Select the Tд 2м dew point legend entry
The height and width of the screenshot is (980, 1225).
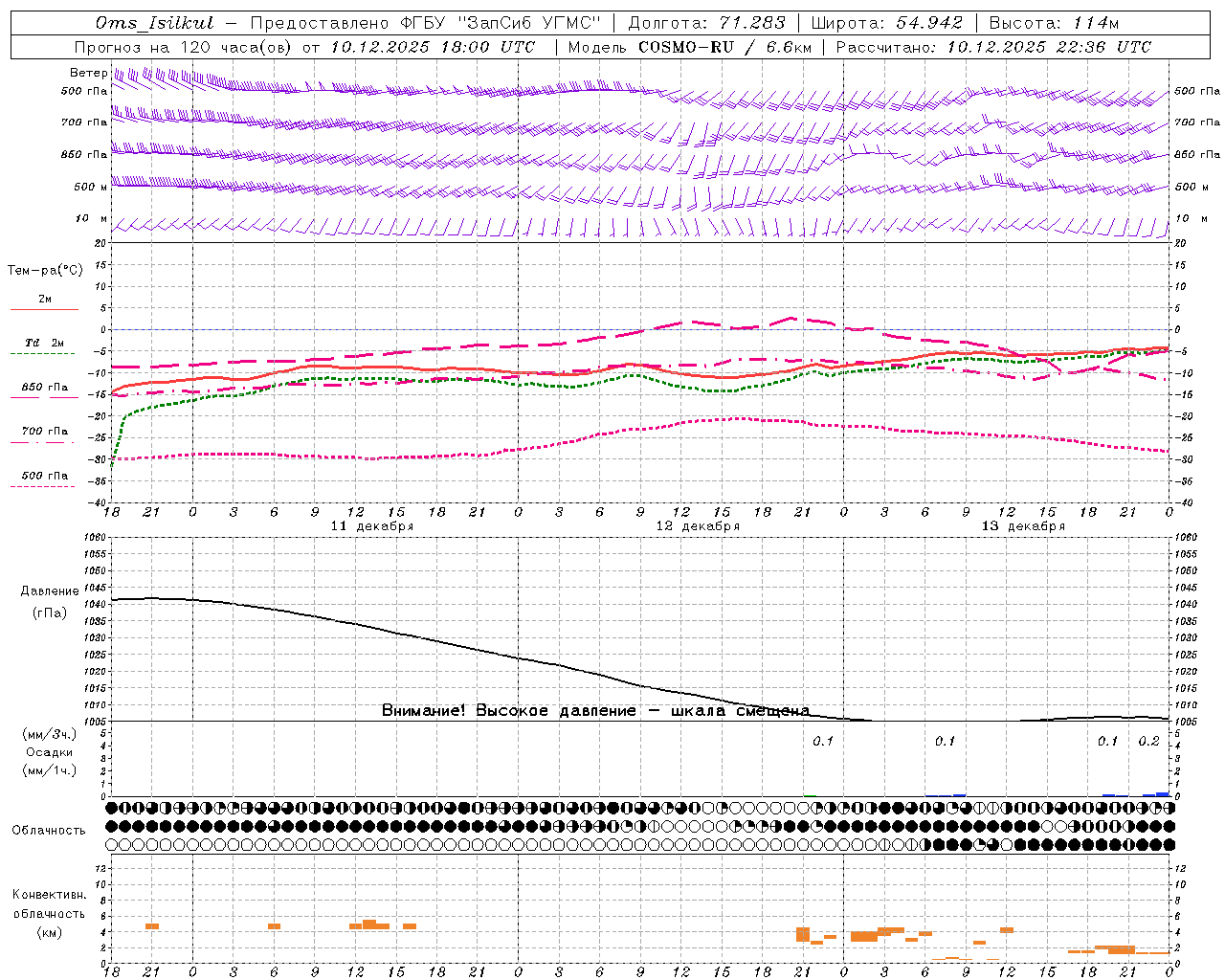[44, 343]
